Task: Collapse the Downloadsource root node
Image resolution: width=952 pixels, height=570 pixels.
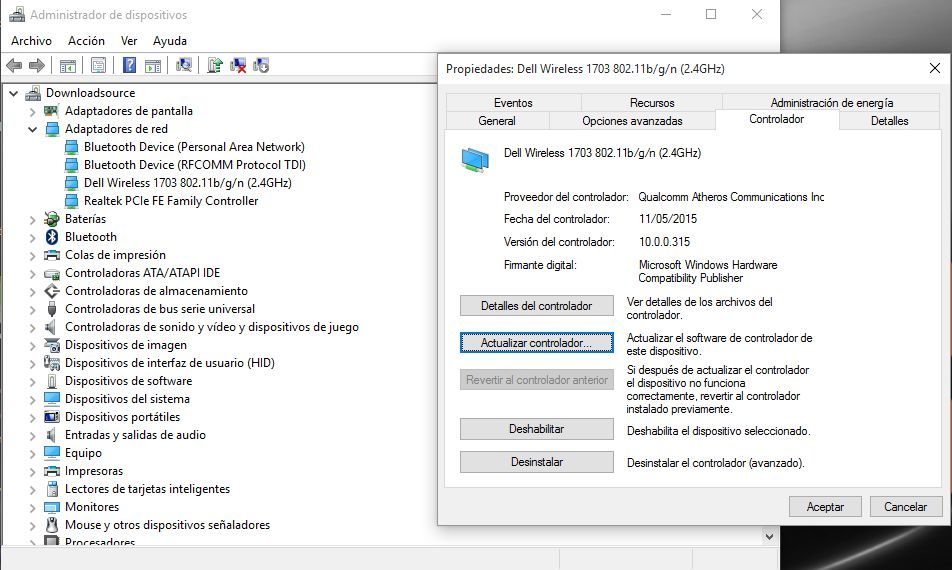Action: coord(13,93)
